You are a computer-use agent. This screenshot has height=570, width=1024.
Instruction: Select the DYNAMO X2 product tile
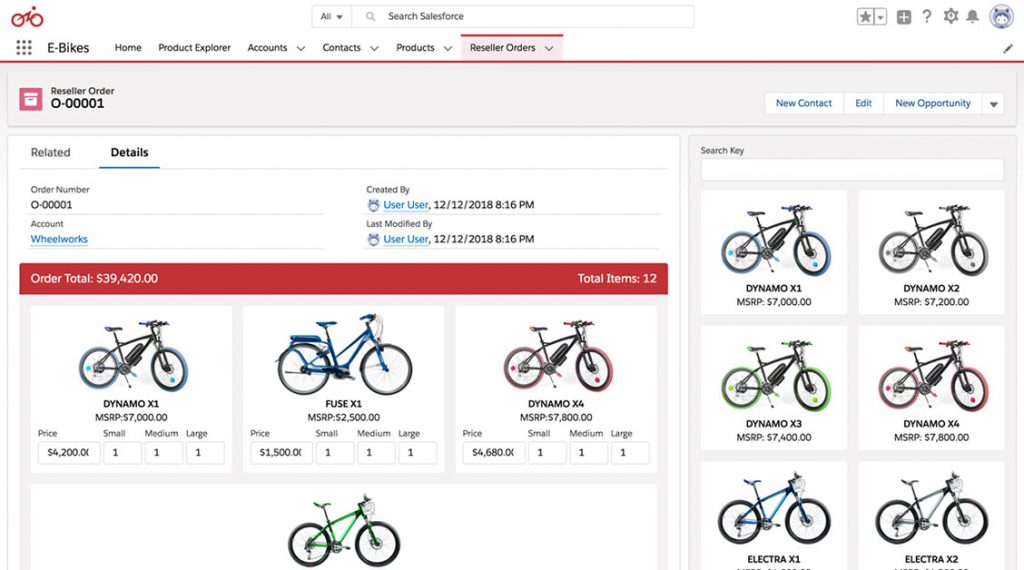[x=931, y=253]
